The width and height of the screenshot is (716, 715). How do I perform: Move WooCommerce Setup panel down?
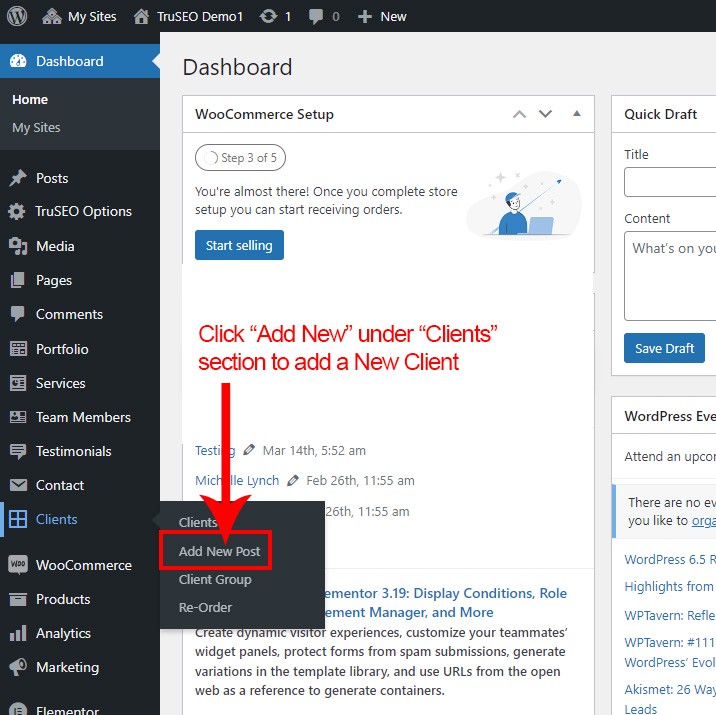(545, 114)
